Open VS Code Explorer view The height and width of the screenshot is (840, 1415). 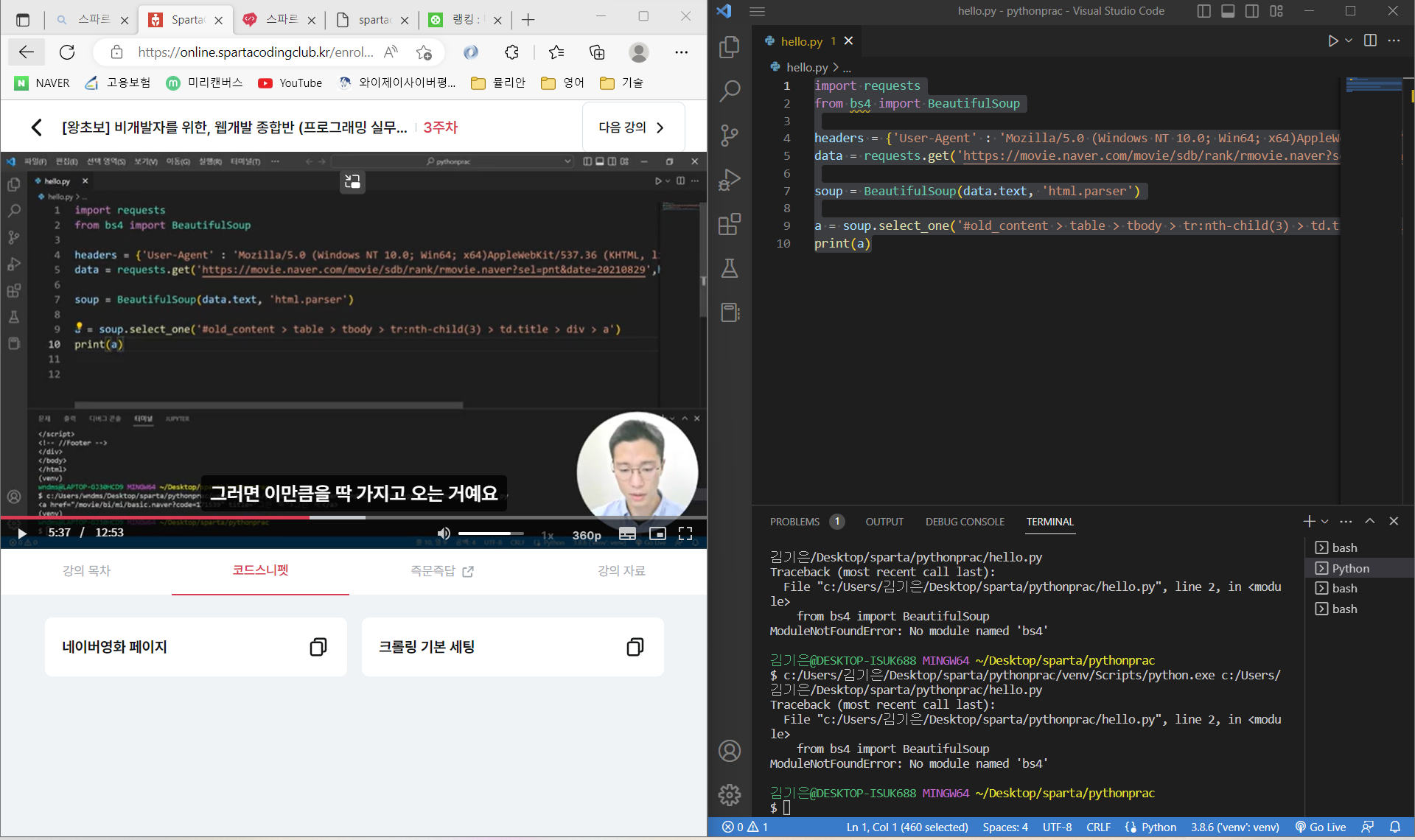coord(730,47)
